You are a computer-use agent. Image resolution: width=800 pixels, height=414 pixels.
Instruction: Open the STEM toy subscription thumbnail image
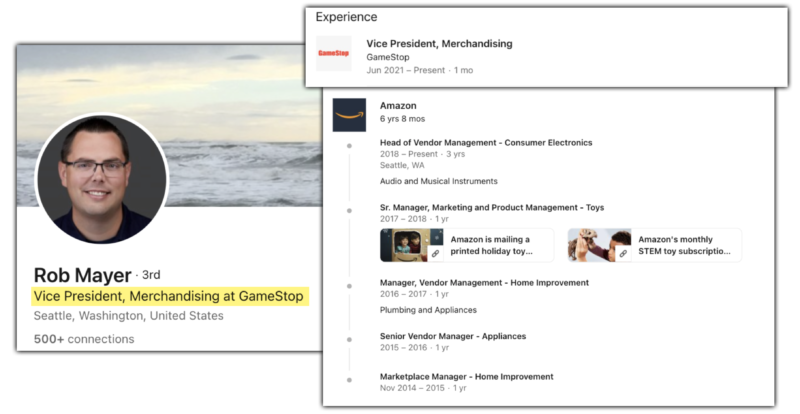(x=599, y=245)
